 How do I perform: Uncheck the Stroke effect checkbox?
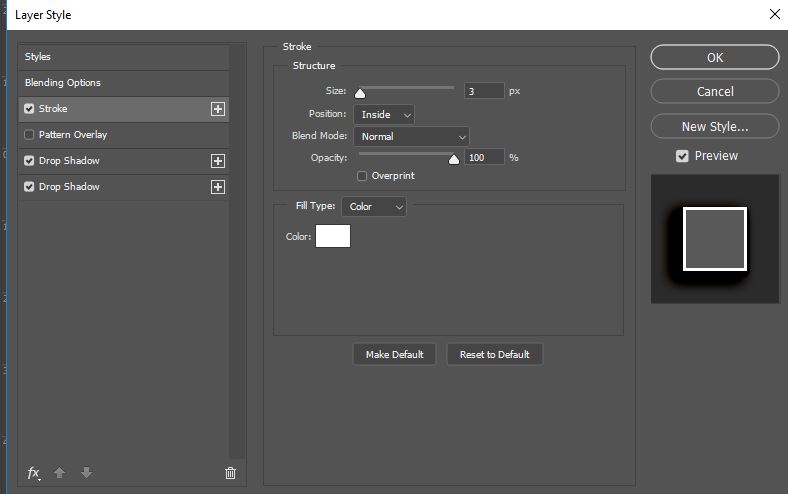coord(29,109)
